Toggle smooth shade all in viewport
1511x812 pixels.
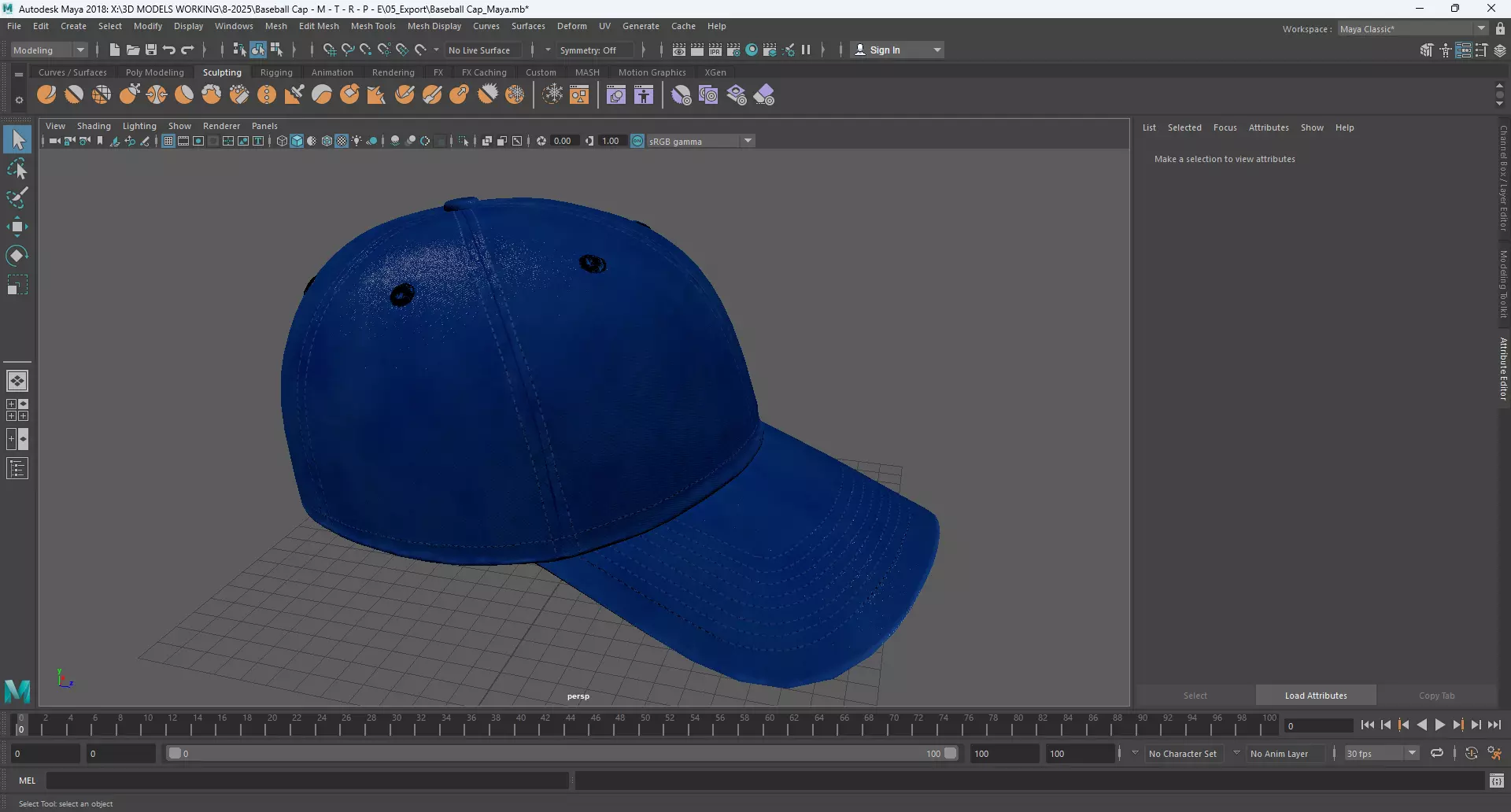pyautogui.click(x=297, y=141)
